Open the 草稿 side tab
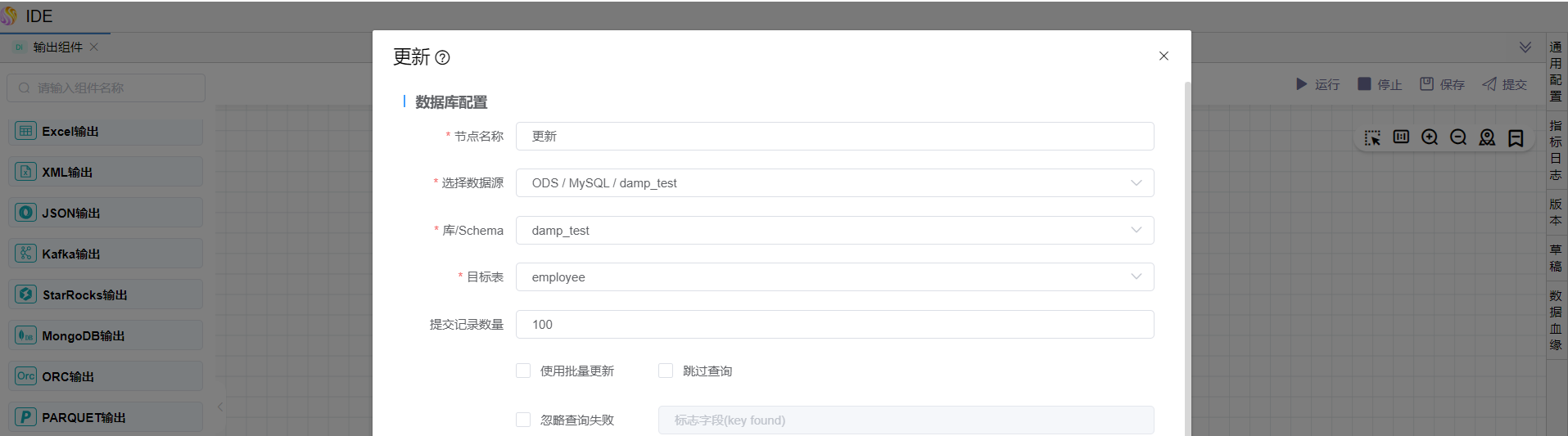1568x436 pixels. point(1556,258)
